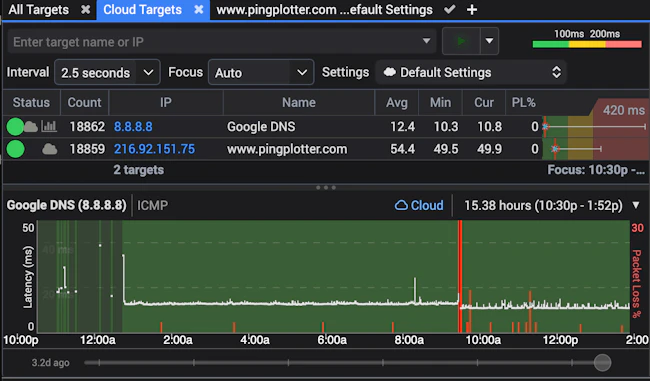Click the 49.9 current latency value

[x=490, y=149]
